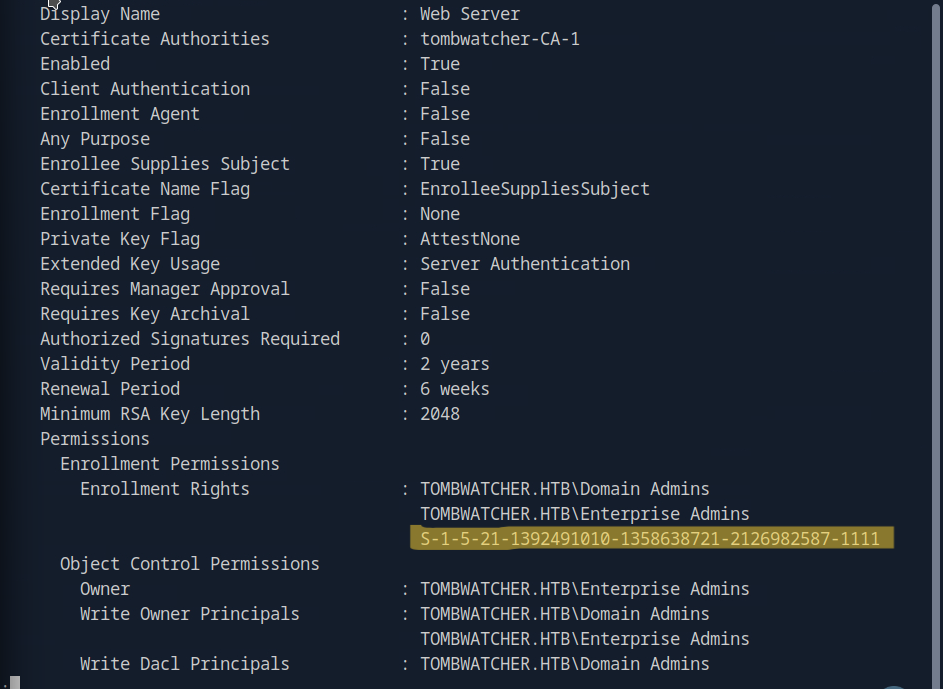Click False value next to Requires Manager Approval
This screenshot has width=943, height=689.
click(x=444, y=289)
